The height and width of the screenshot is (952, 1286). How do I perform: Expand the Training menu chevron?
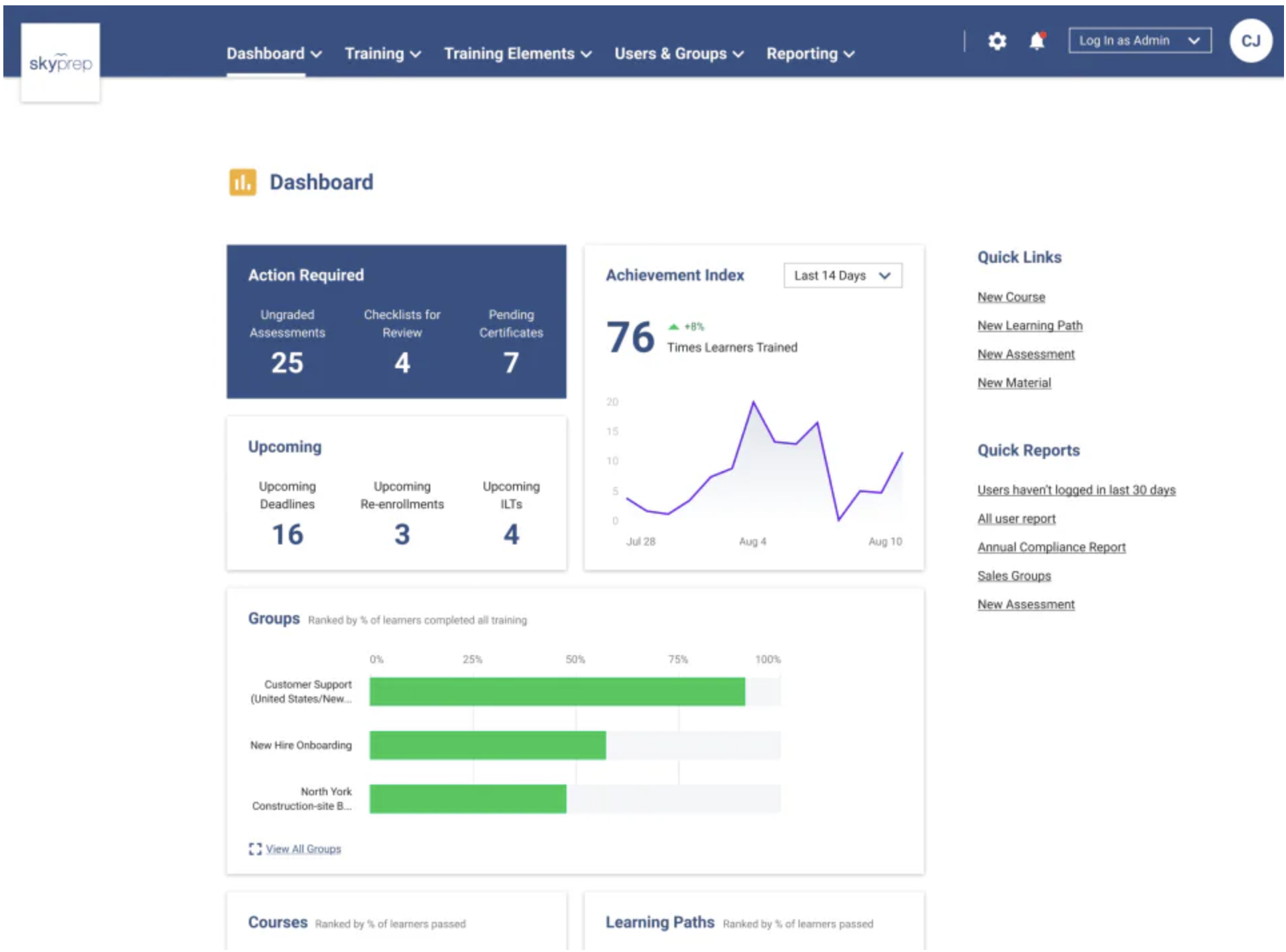coord(416,55)
